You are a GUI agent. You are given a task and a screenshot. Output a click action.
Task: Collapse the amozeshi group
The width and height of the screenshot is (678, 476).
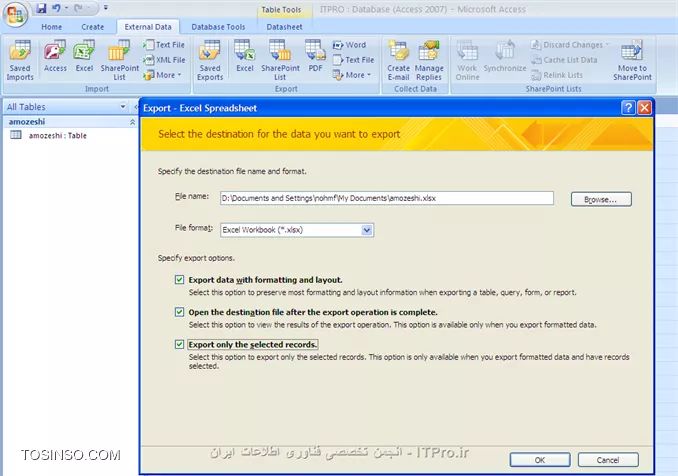pos(132,122)
